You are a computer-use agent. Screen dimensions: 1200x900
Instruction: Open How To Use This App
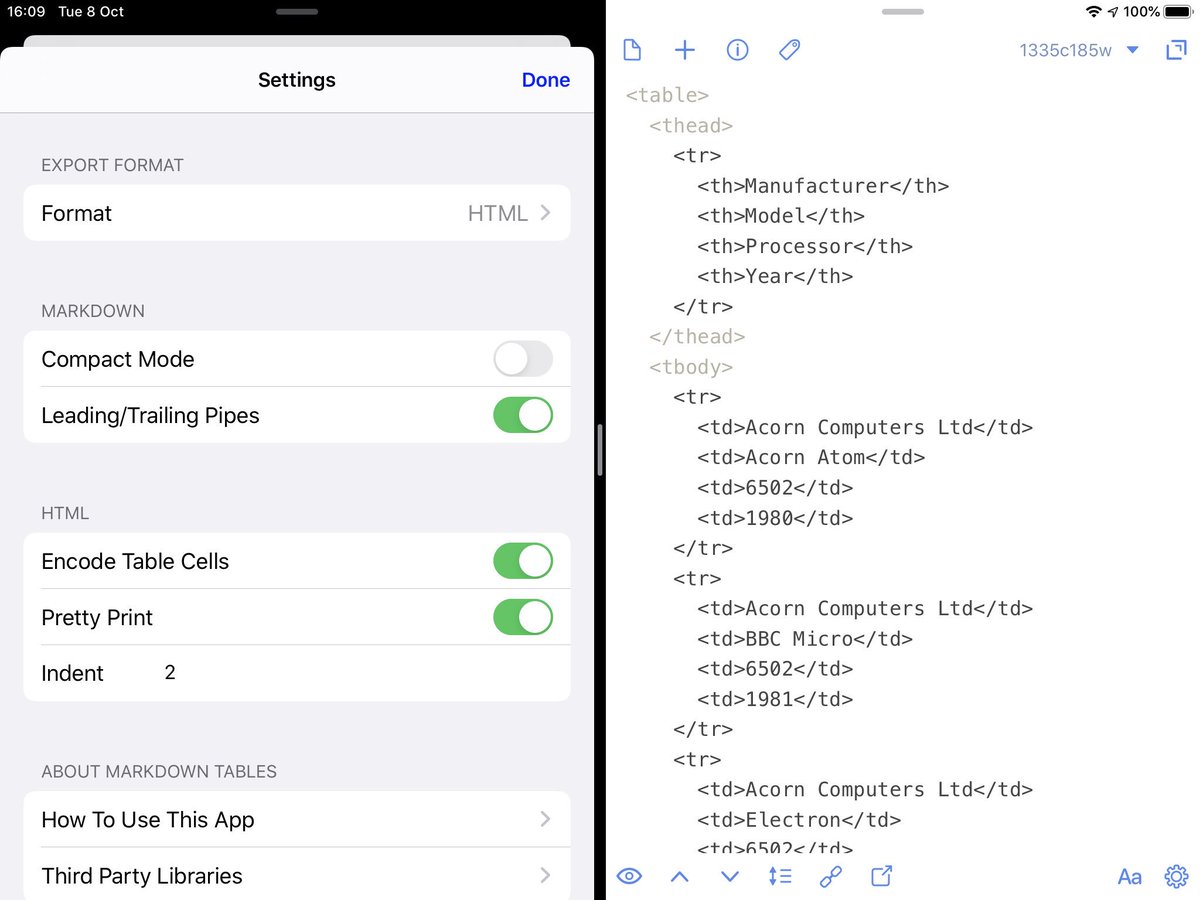[297, 820]
